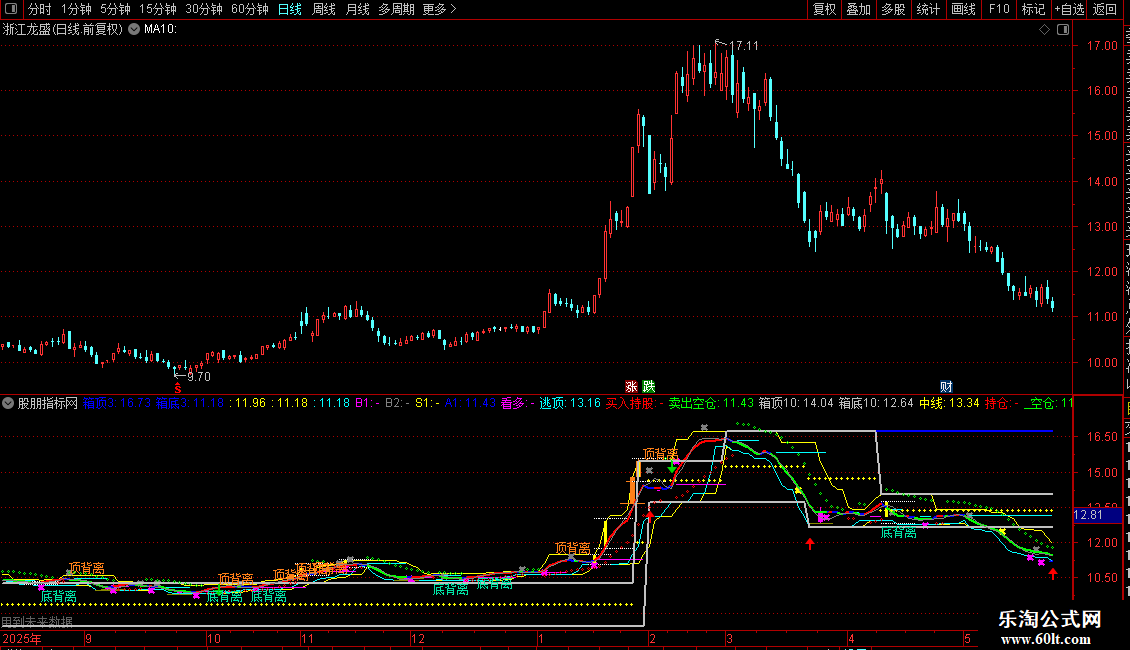Image resolution: width=1130 pixels, height=650 pixels.
Task: Click the 股朋指标网 indicator name
Action: (48, 404)
